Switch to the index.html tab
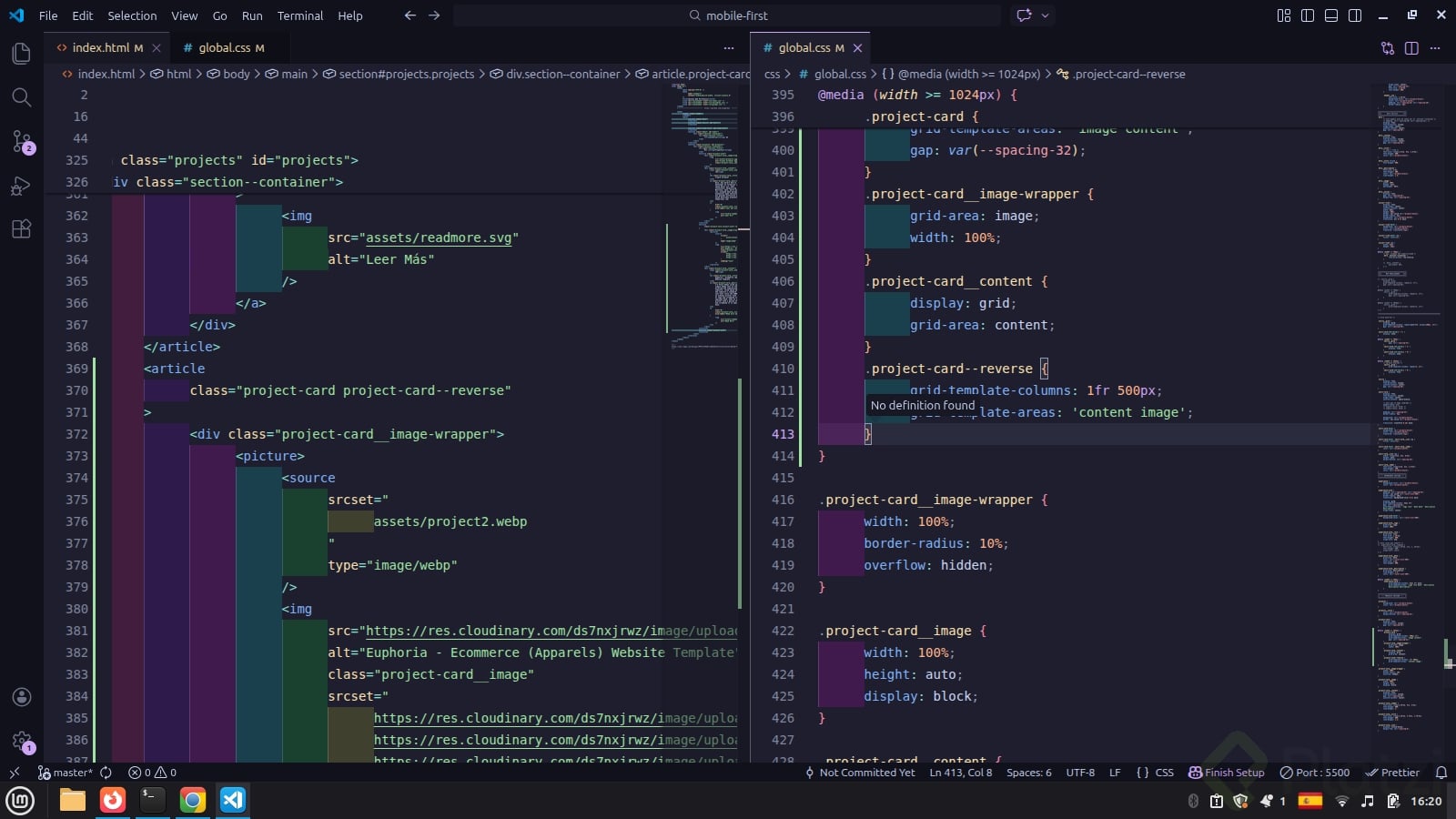 [100, 48]
